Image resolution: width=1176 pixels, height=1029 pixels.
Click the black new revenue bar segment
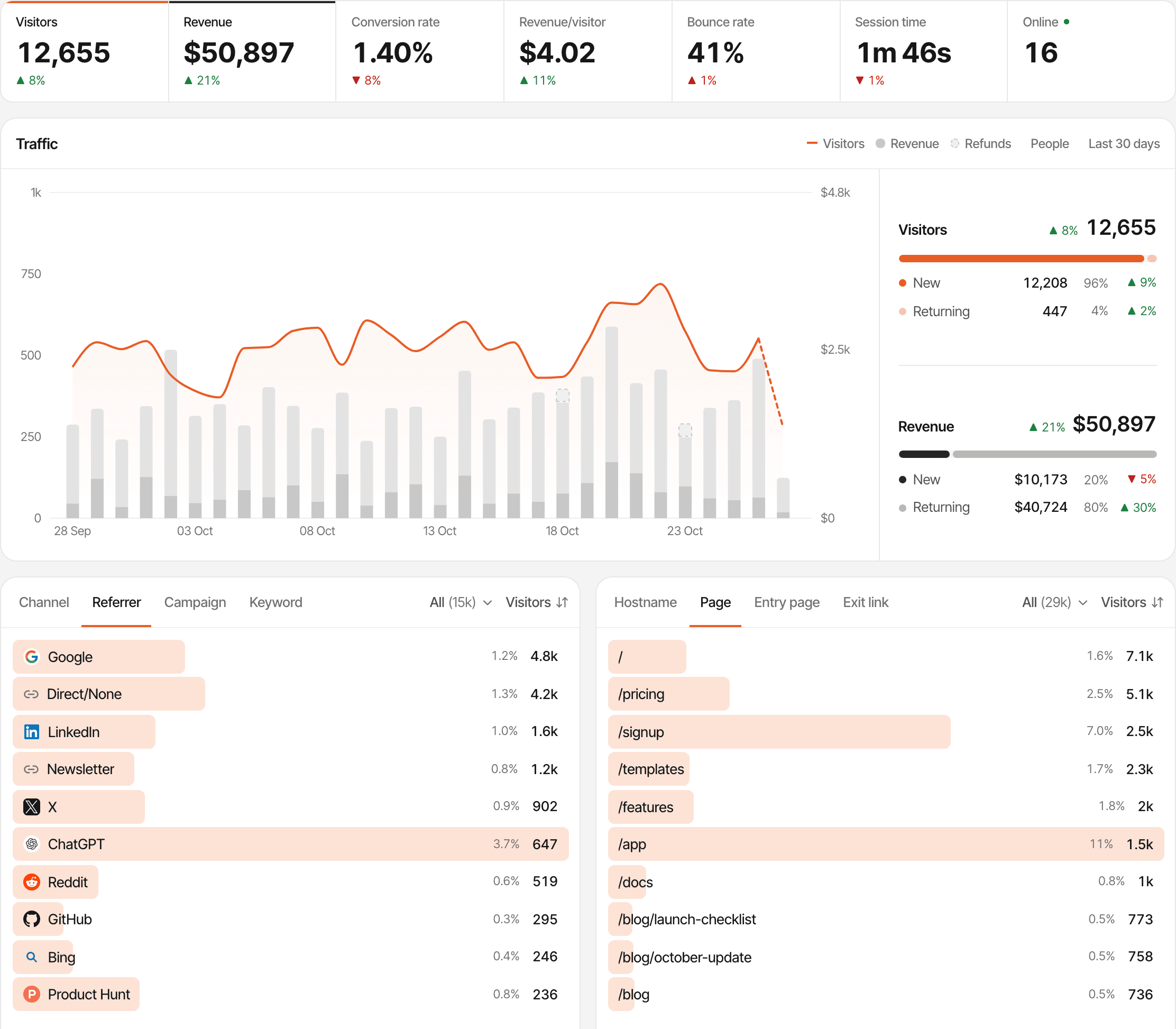tap(924, 454)
